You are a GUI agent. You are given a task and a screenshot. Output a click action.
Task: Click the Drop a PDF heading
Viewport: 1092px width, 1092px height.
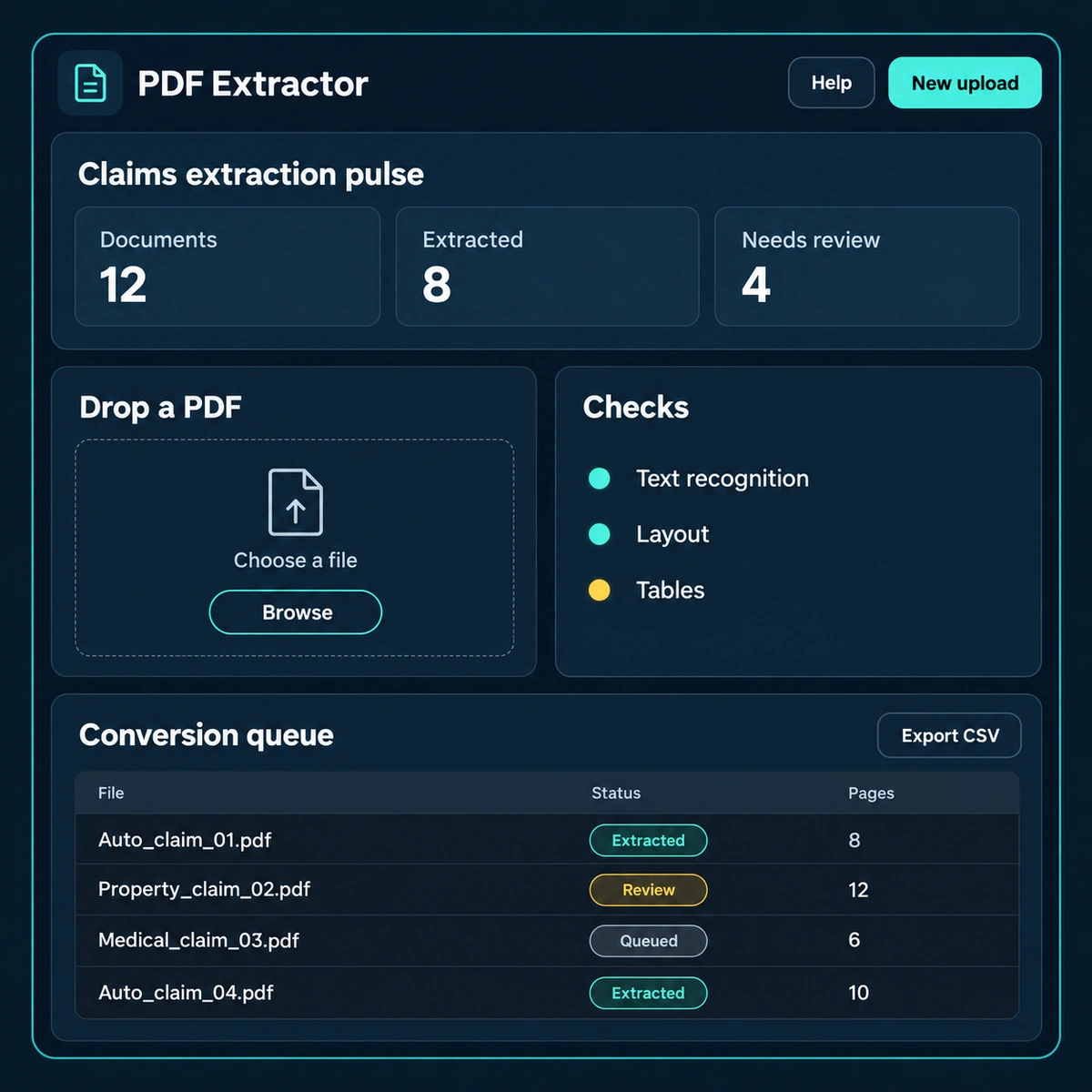tap(160, 407)
